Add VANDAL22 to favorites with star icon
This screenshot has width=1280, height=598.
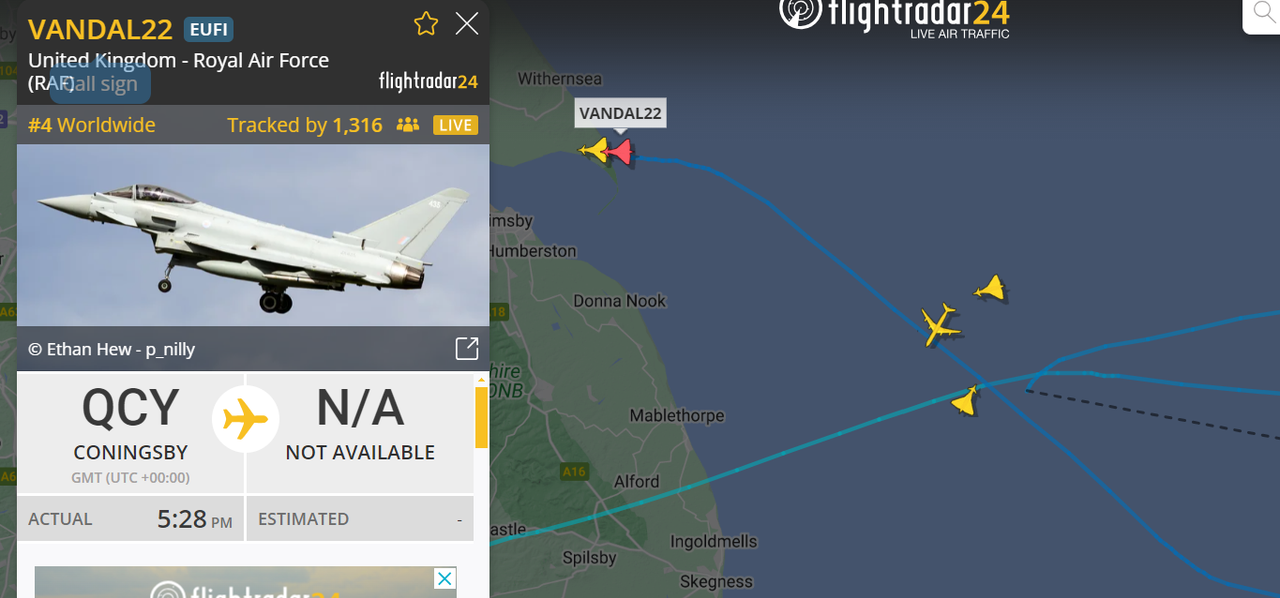tap(426, 24)
